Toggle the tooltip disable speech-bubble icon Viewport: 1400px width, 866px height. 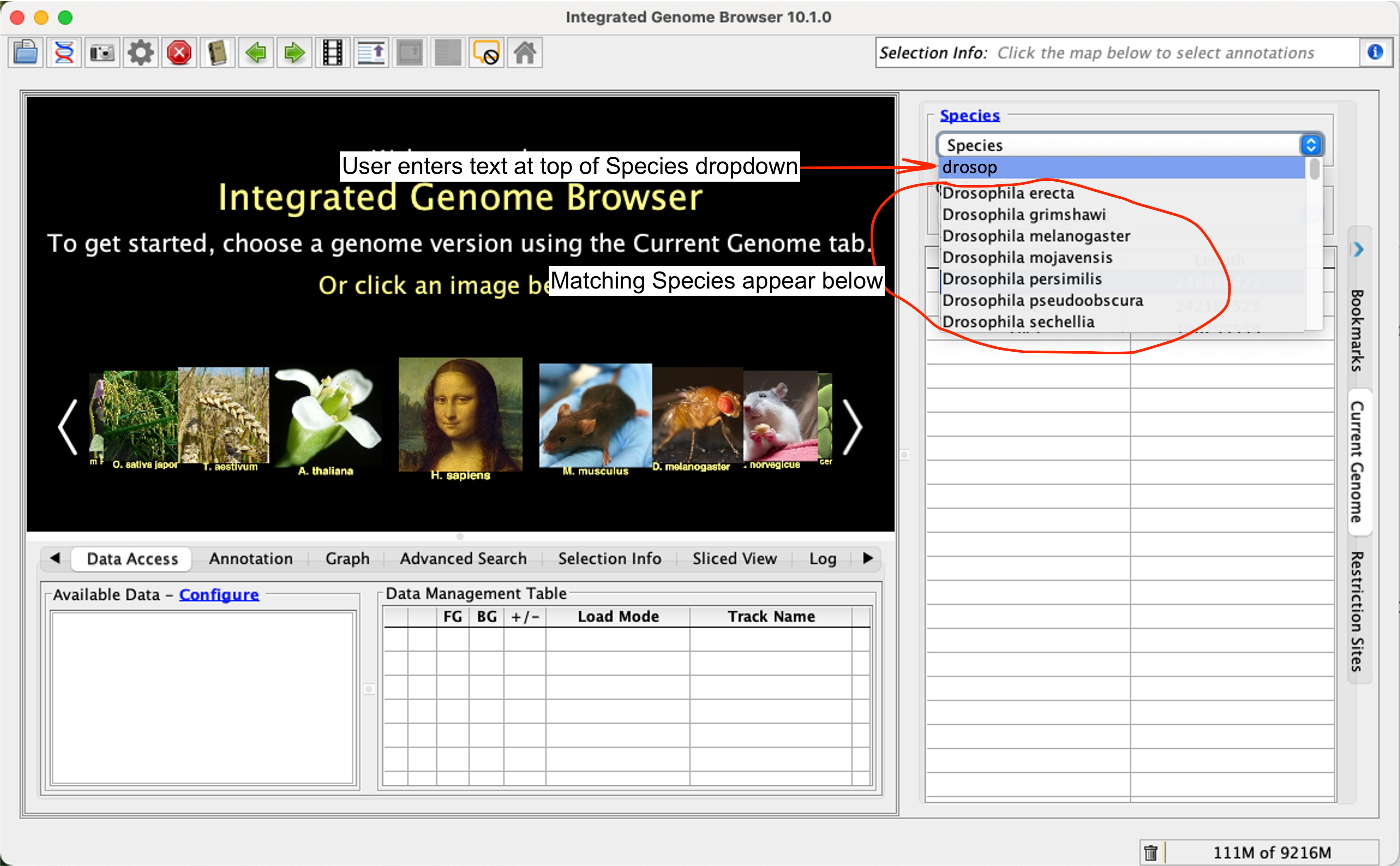486,53
